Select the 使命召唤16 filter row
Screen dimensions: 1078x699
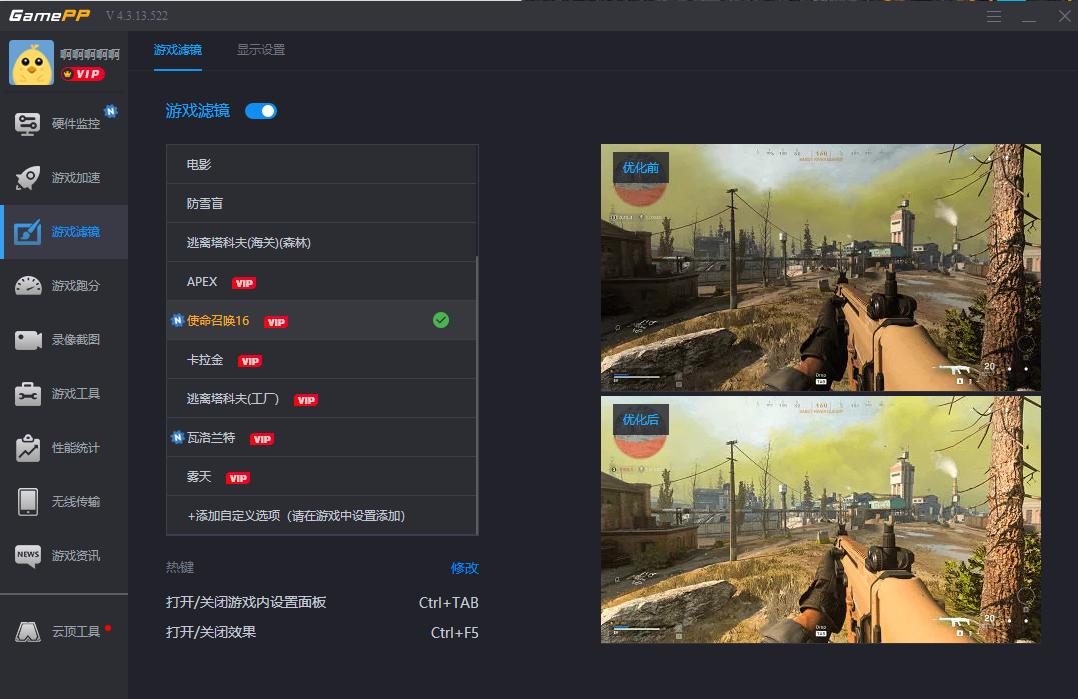click(321, 320)
